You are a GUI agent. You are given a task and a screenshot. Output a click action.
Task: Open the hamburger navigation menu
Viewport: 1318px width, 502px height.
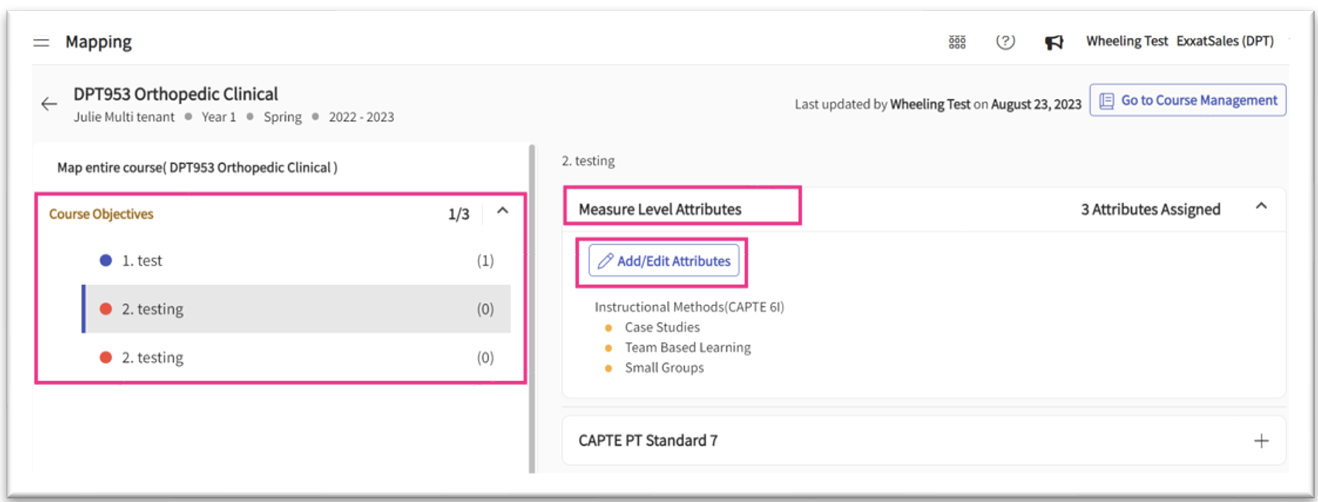41,43
